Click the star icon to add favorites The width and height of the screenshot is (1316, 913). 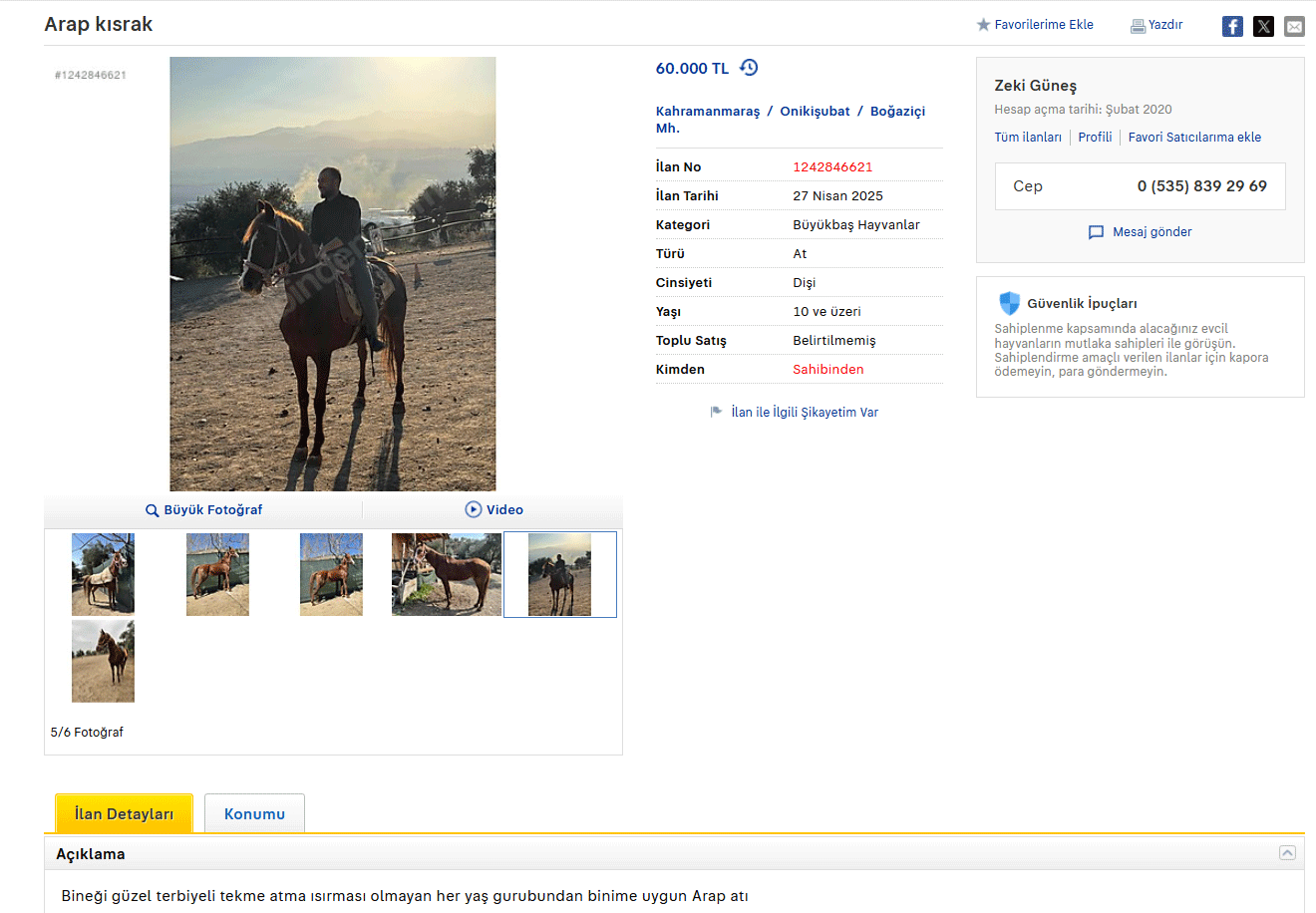click(x=983, y=25)
